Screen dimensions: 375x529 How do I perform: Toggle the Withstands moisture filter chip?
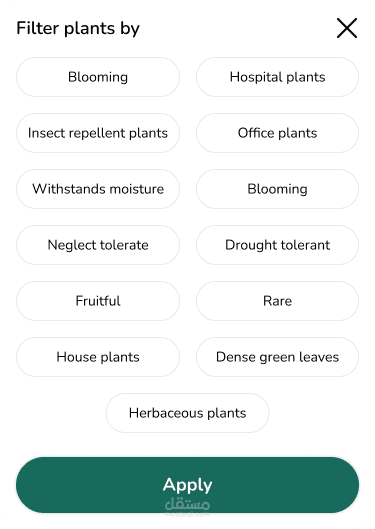coord(98,189)
